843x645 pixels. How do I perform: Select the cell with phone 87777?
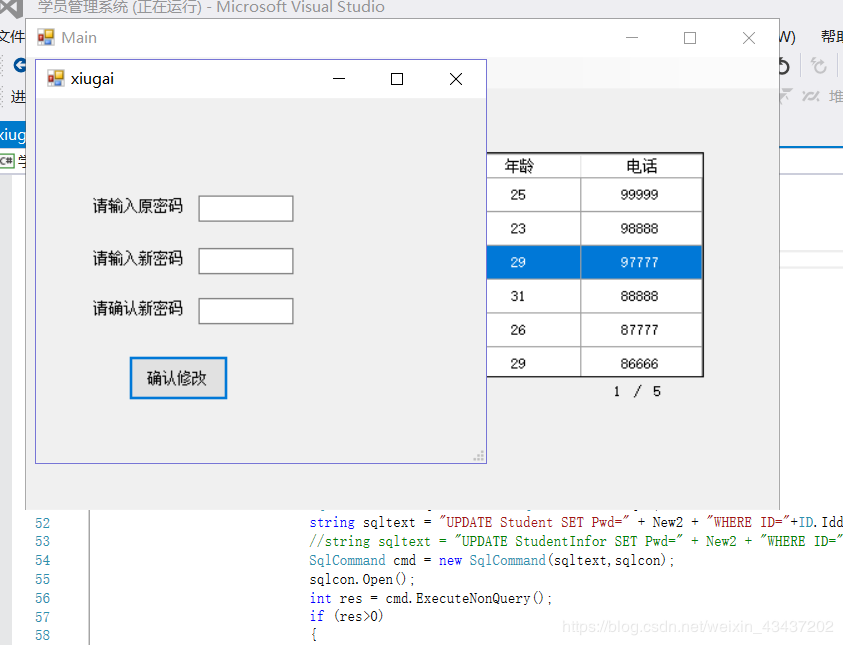641,330
